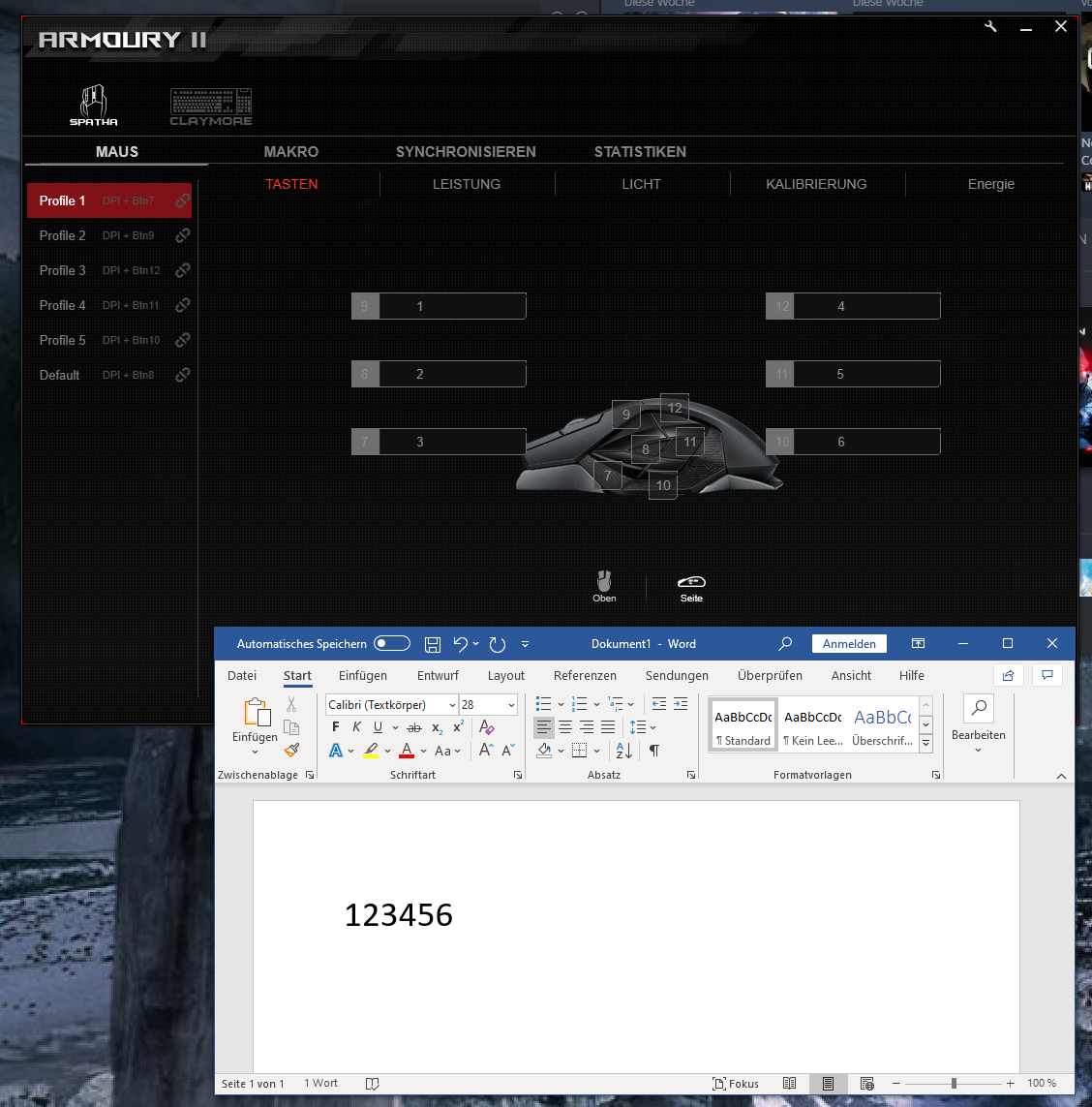Switch to Oben top mouse view
The height and width of the screenshot is (1107, 1092).
click(x=604, y=587)
